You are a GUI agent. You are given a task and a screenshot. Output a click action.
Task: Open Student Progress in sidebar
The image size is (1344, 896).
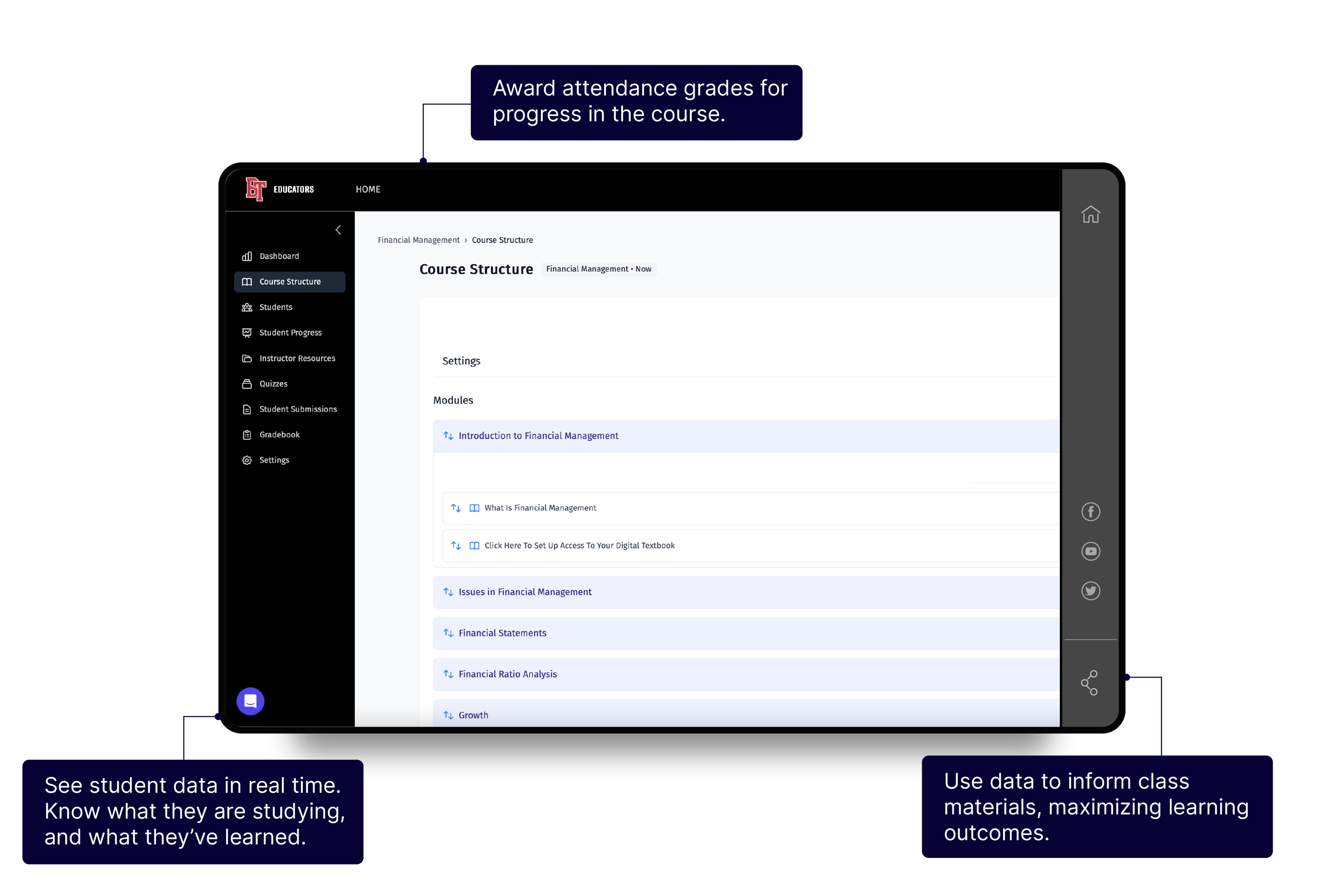[x=290, y=333]
